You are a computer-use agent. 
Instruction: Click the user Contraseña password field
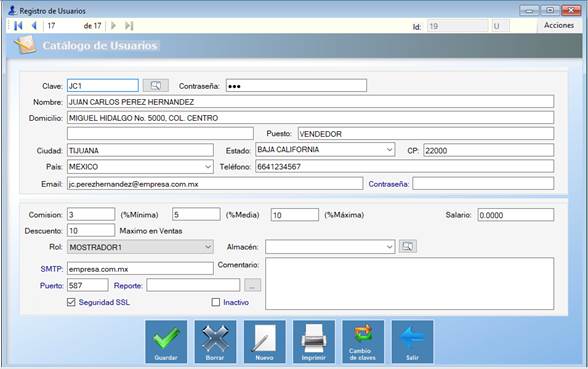(296, 86)
